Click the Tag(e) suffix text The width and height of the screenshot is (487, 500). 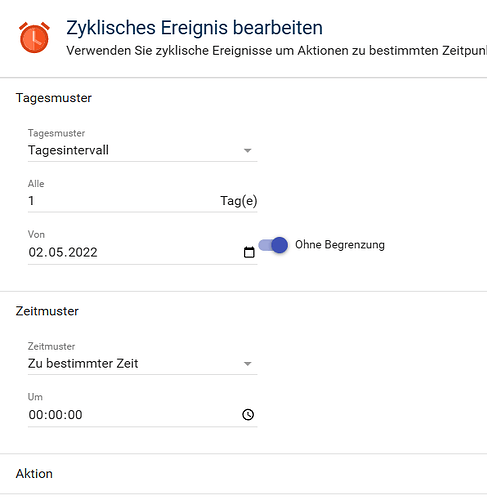point(239,201)
